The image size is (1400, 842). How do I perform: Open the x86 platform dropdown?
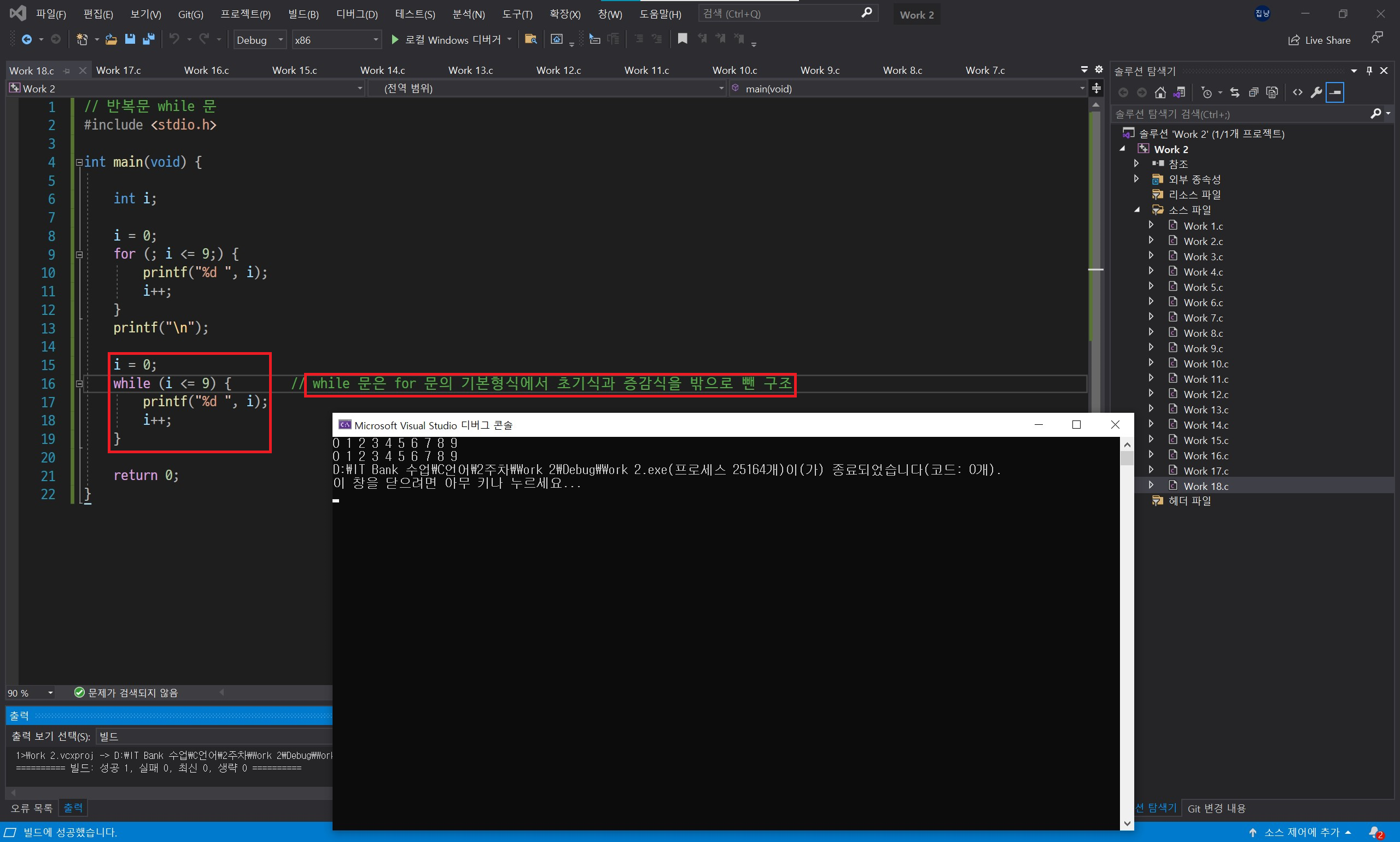coord(336,40)
